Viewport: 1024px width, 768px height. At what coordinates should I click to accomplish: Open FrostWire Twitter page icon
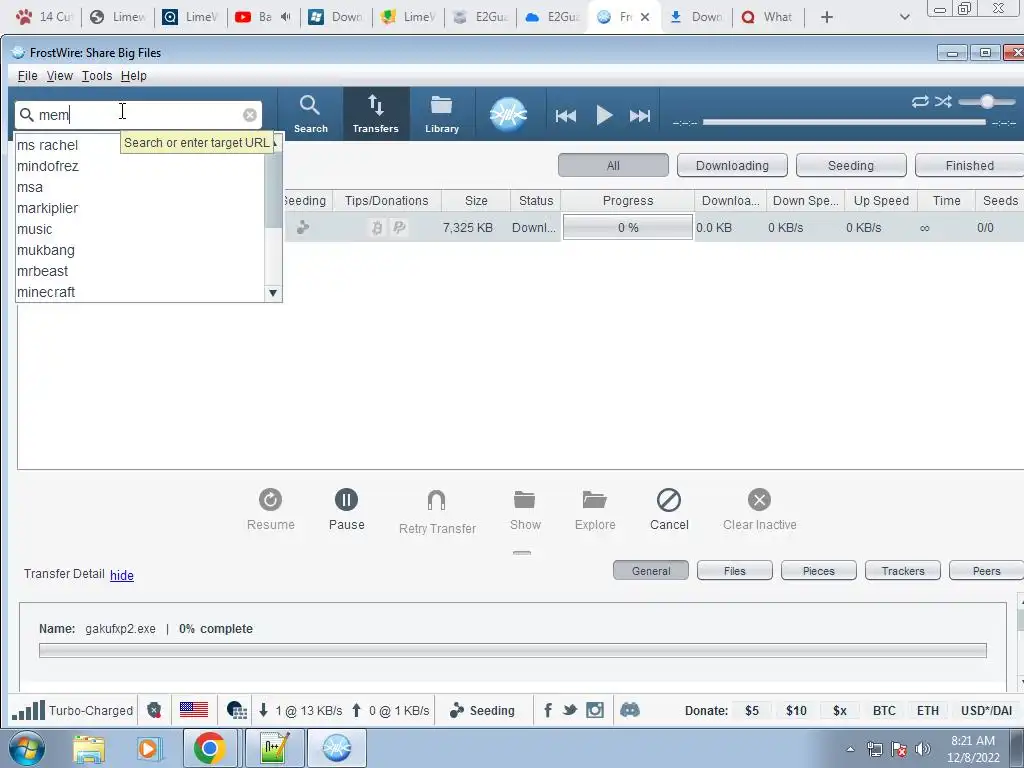[570, 710]
